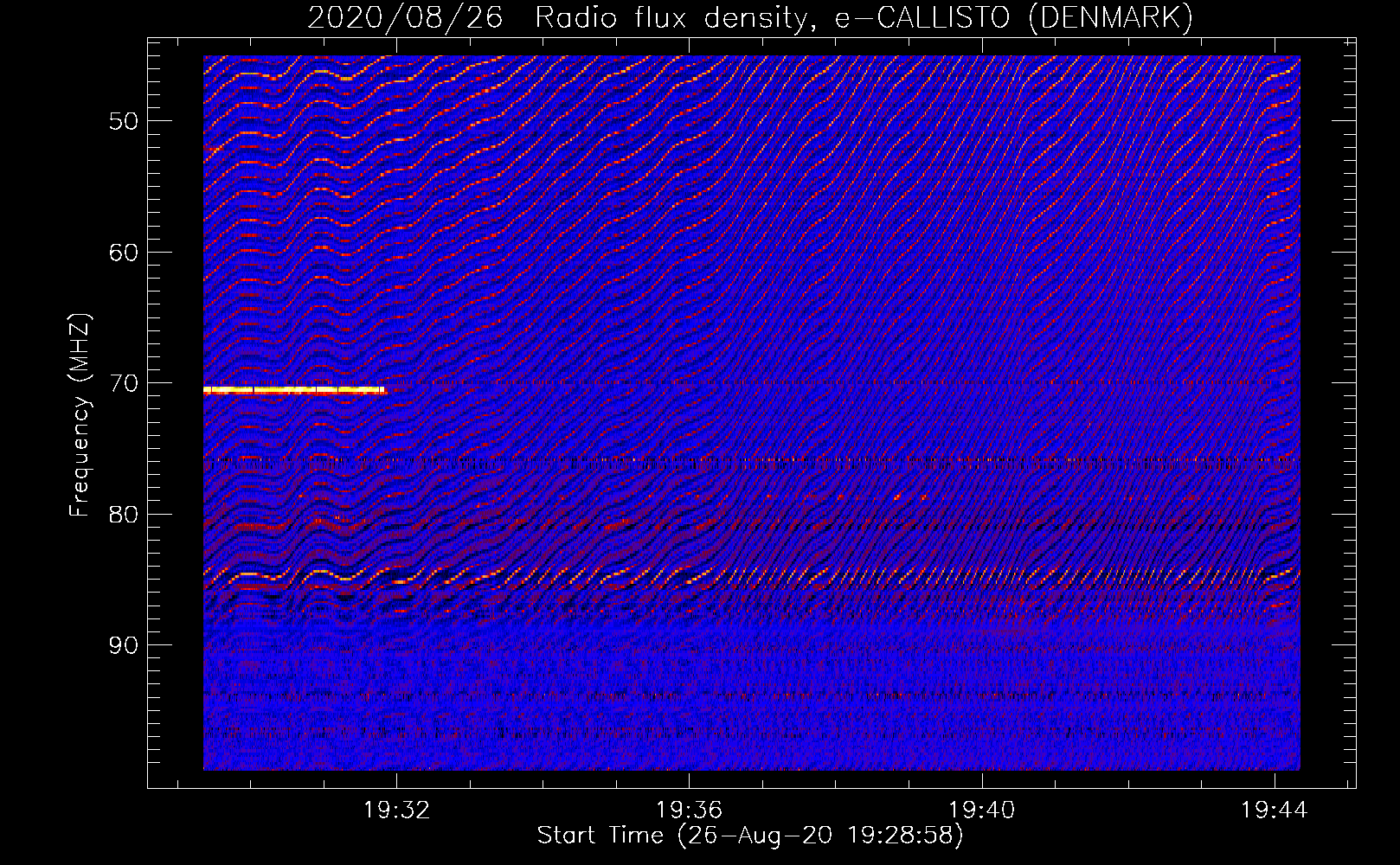Click the 90 frequency tick label
This screenshot has height=865, width=1400.
[x=124, y=645]
